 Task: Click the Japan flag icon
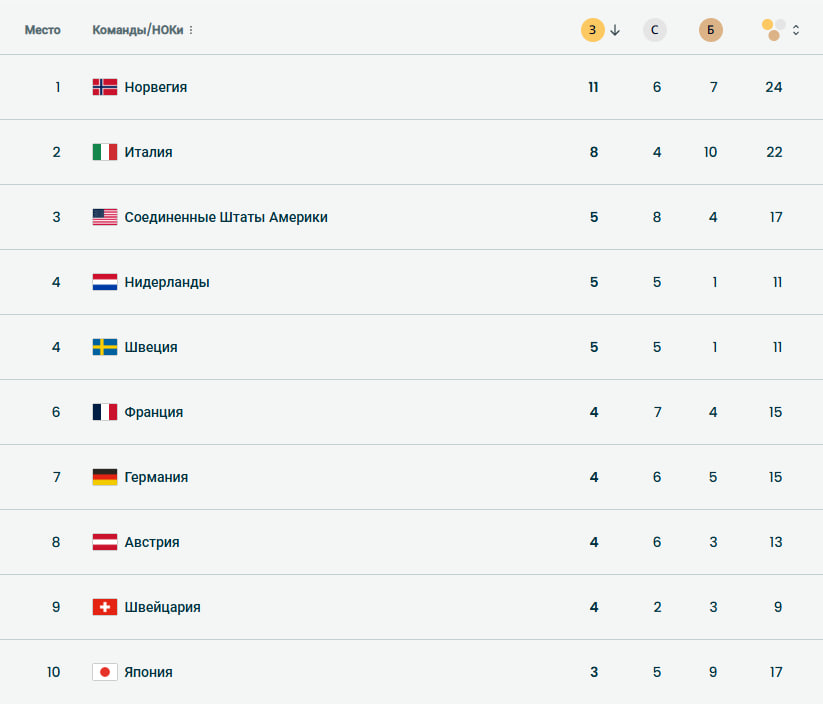pyautogui.click(x=104, y=672)
